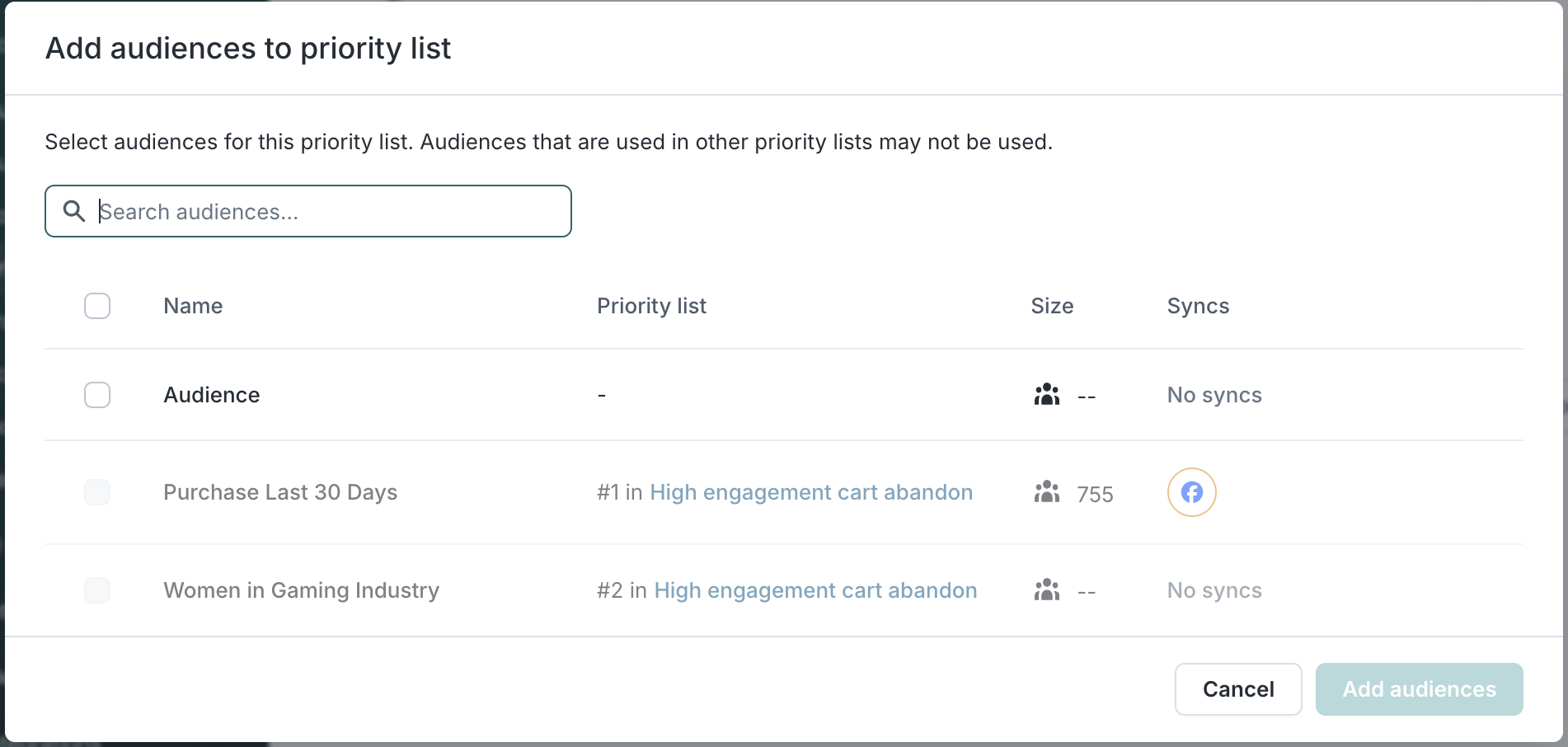Click the Priority list column header
This screenshot has width=1568, height=747.
[651, 306]
